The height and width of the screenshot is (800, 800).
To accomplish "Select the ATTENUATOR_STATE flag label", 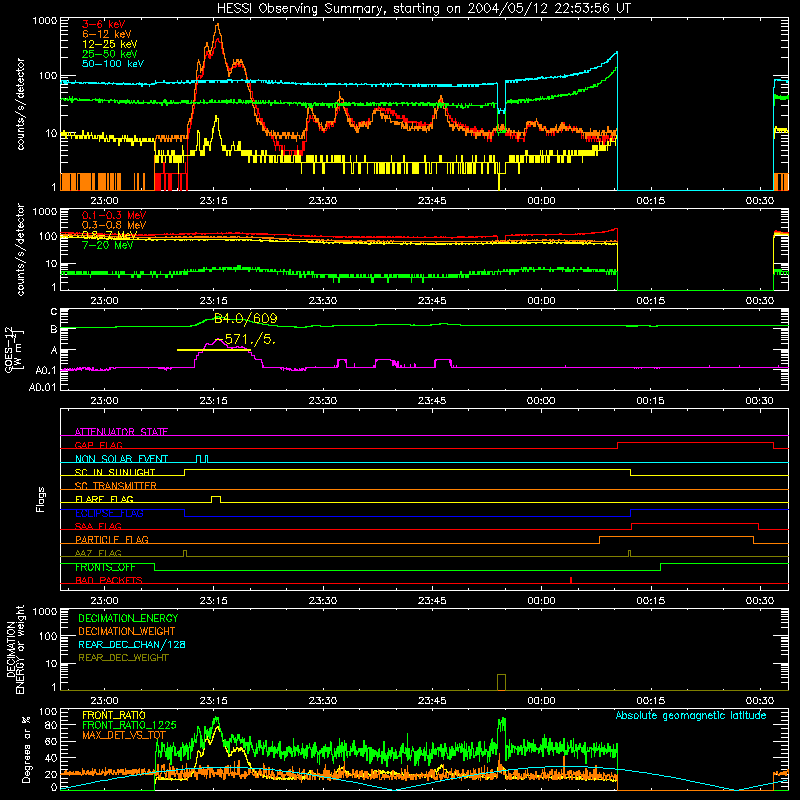I will click(x=121, y=432).
